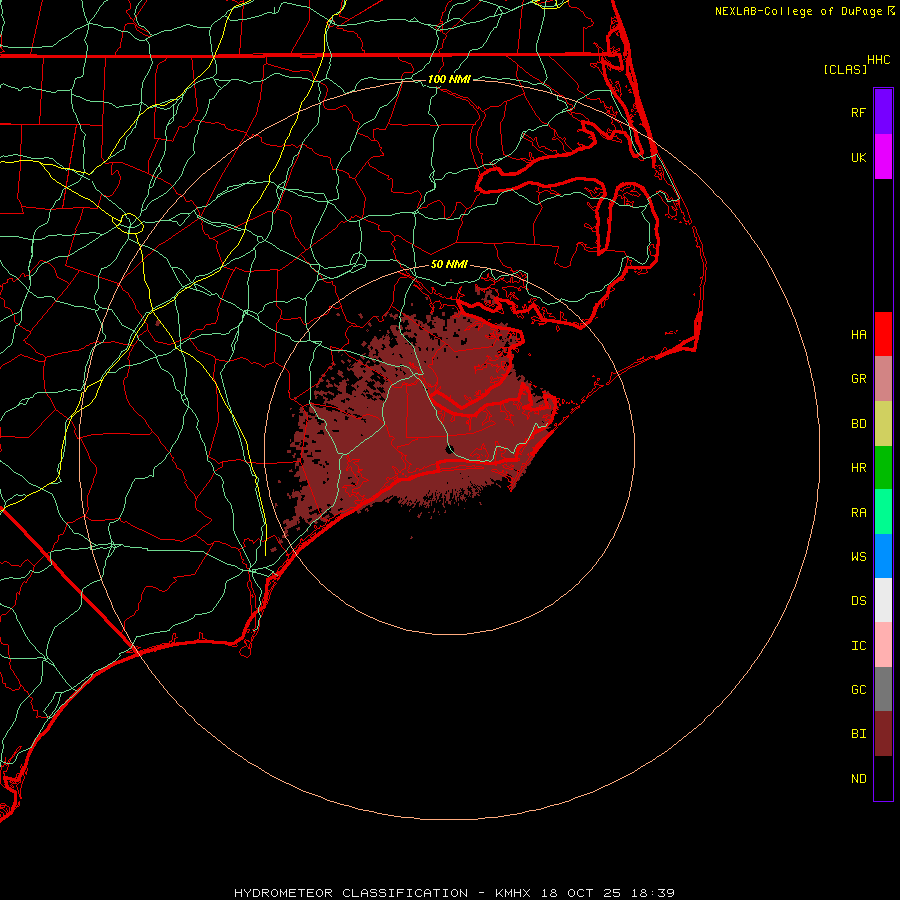This screenshot has width=900, height=900.
Task: Click the GR pink-brown legend swatch
Action: (x=883, y=379)
